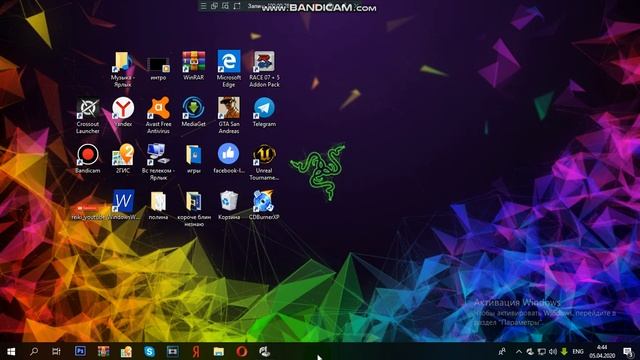Launch Photoshop from the taskbar
The width and height of the screenshot is (640, 360).
click(x=80, y=351)
